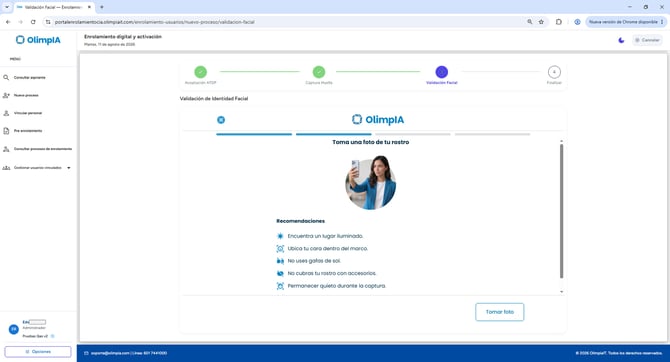
Task: Click the Finalizar step number 4 circle
Action: (x=554, y=72)
